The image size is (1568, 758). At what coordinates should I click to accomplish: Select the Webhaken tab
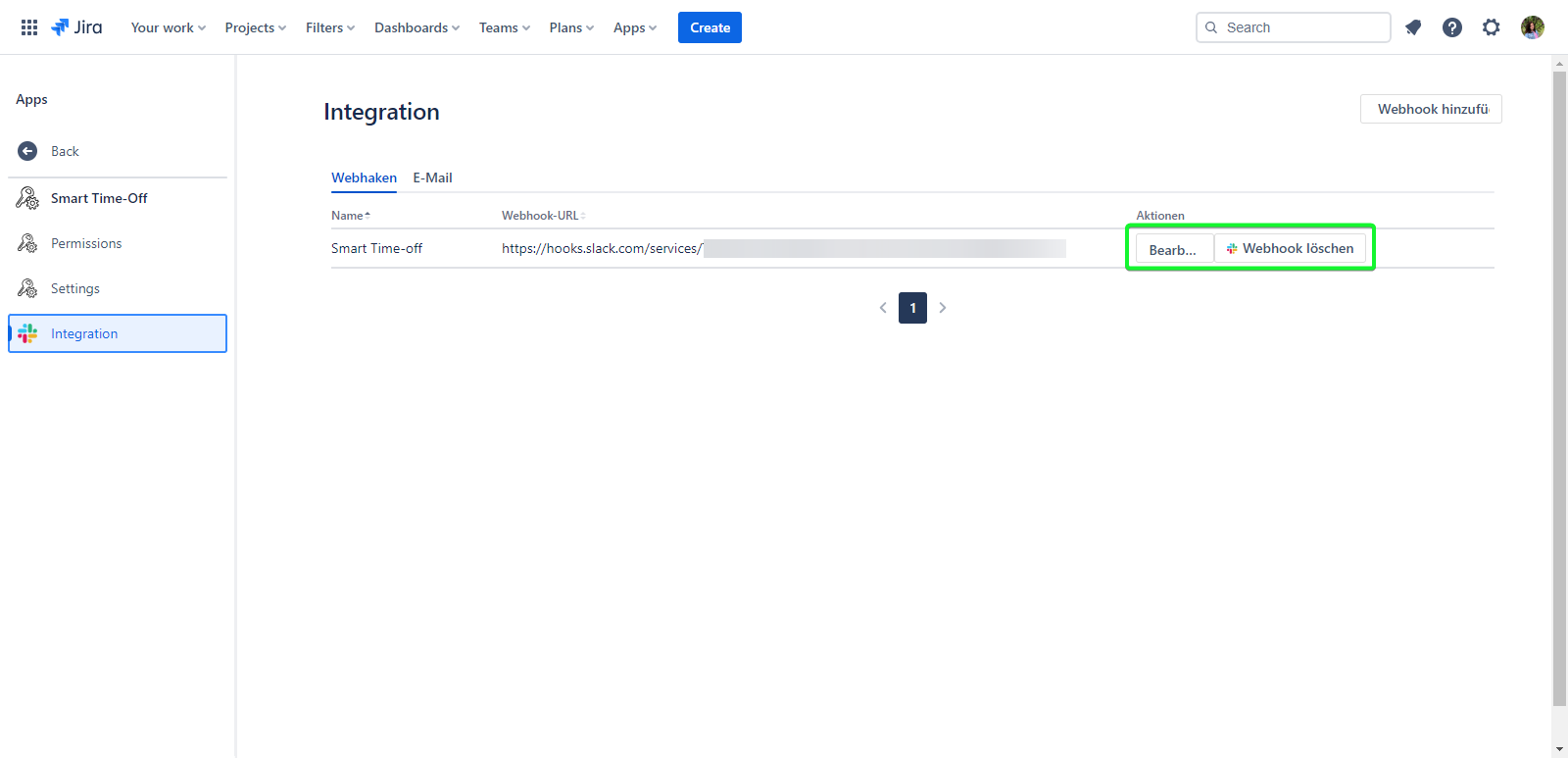tap(364, 177)
